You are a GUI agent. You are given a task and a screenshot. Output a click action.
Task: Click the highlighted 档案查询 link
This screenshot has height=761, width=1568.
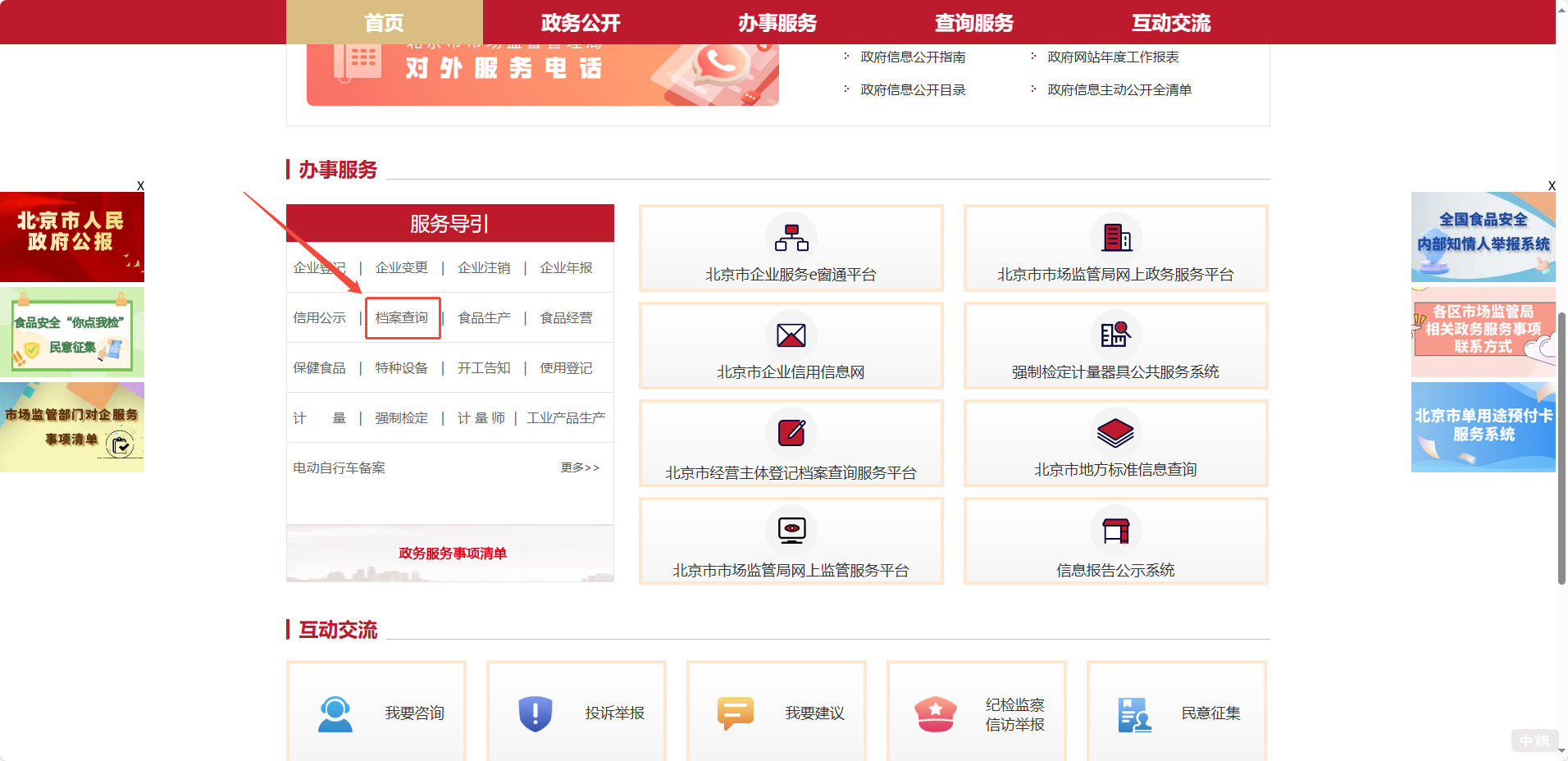tap(402, 318)
